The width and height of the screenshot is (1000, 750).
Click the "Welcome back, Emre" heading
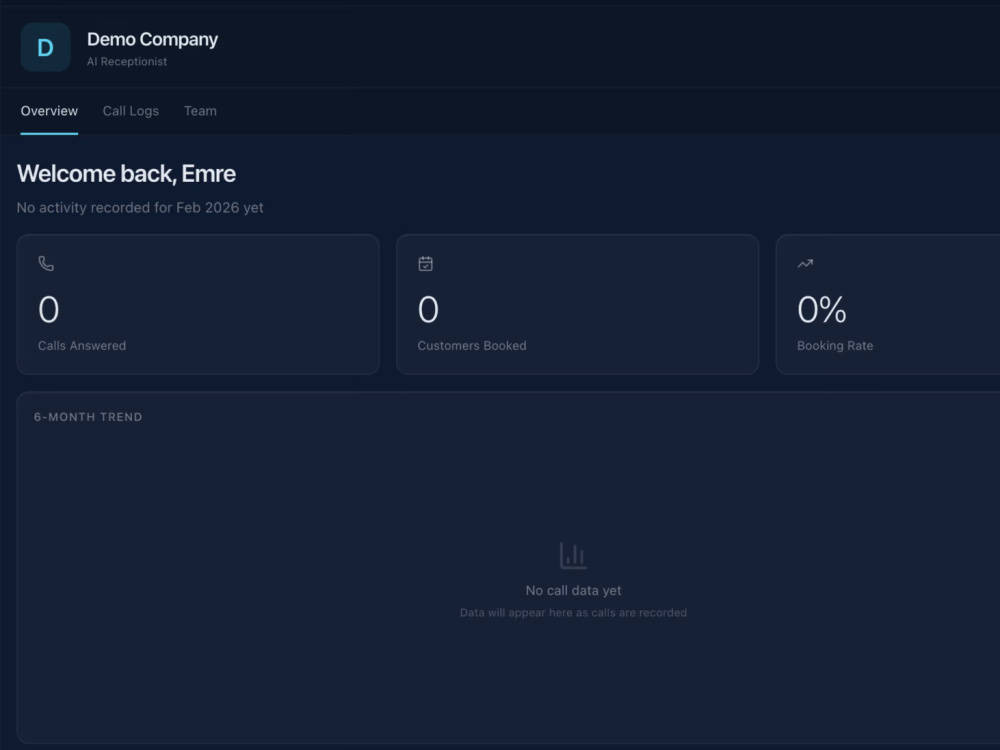coord(126,173)
